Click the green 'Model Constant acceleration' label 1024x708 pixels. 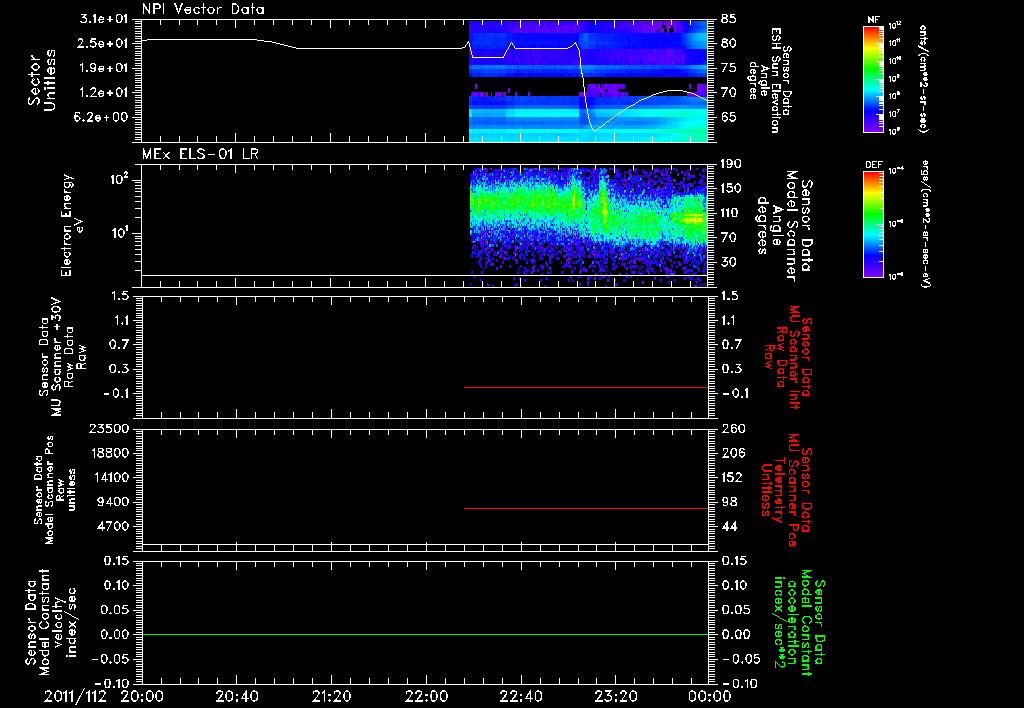tap(799, 623)
